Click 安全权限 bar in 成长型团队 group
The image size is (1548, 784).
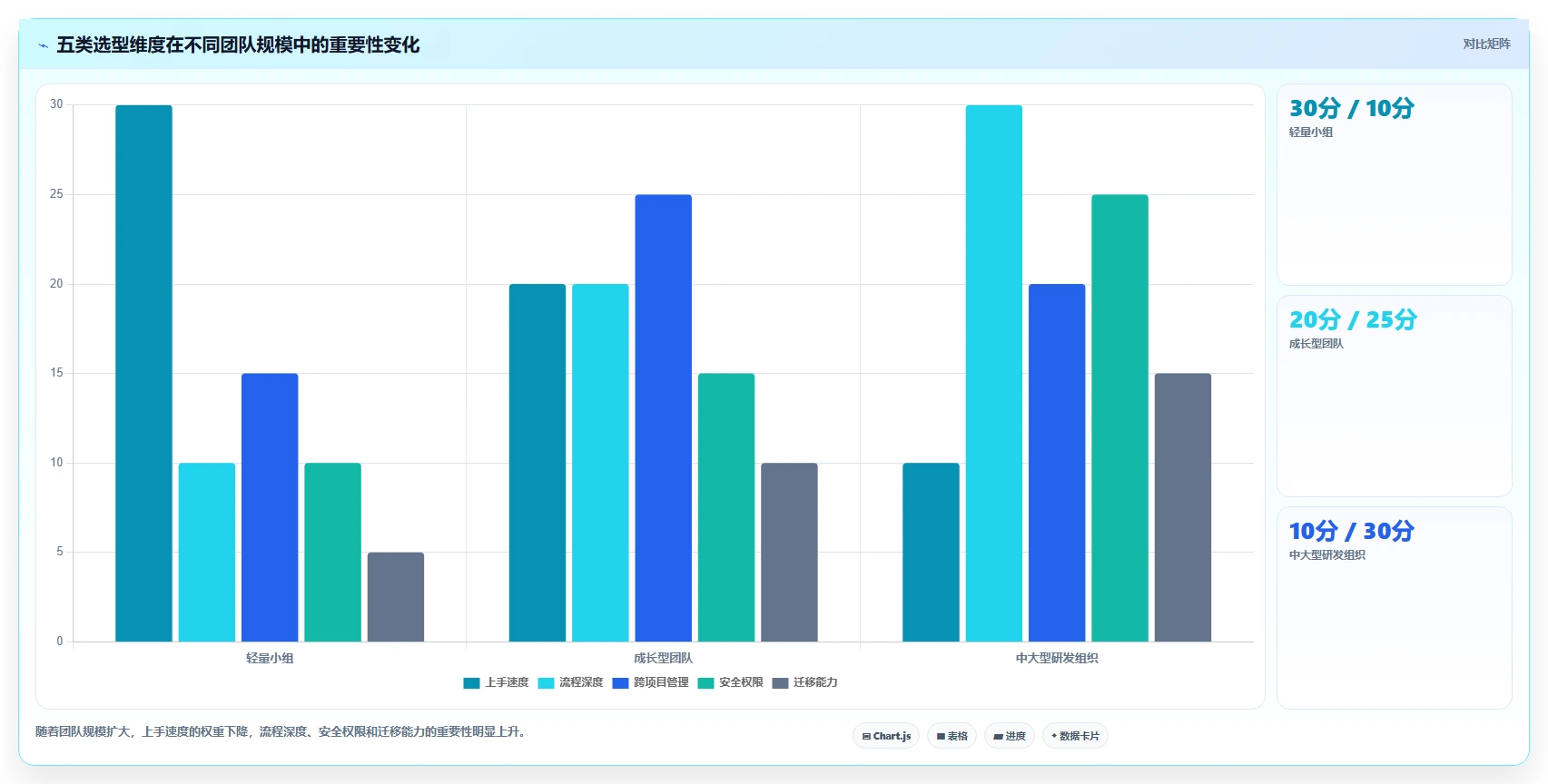tap(726, 508)
